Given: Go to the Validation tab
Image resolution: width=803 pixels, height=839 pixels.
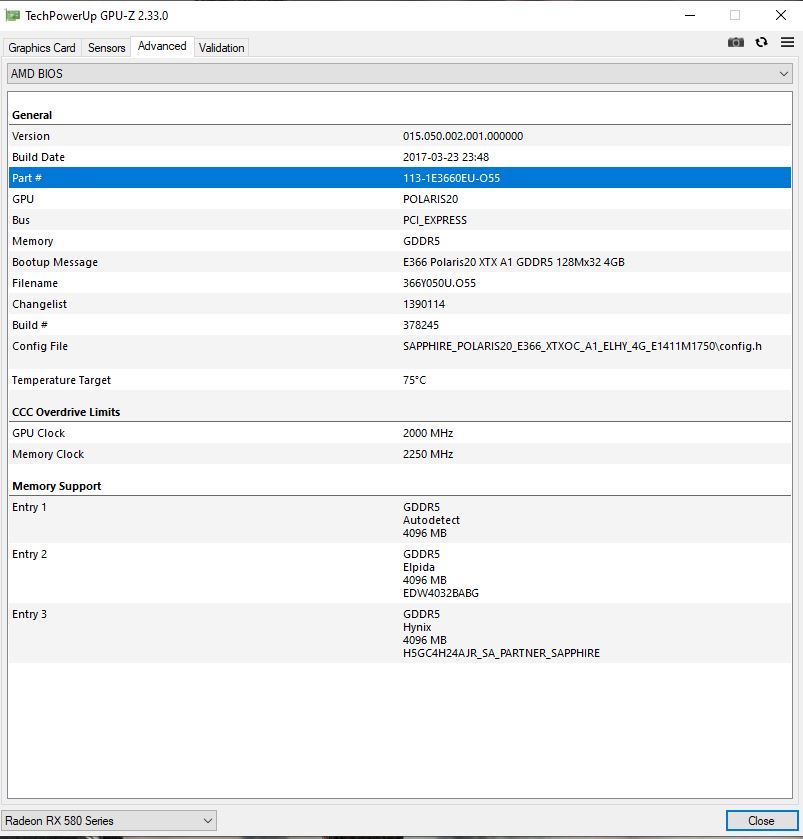Looking at the screenshot, I should [x=221, y=48].
